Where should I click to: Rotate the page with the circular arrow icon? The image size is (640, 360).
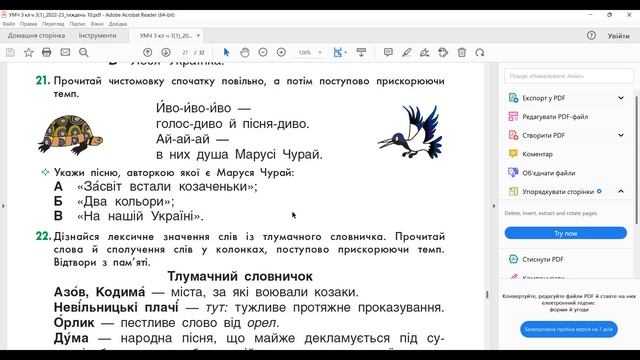click(x=480, y=52)
